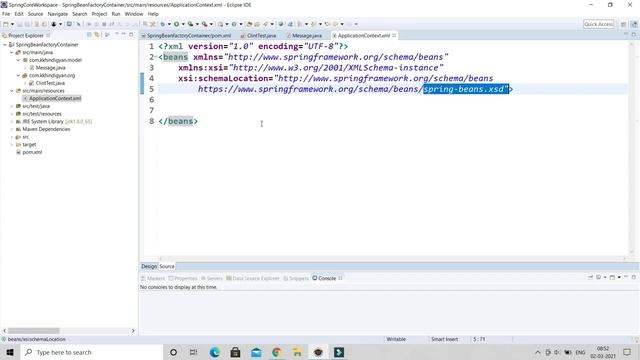This screenshot has width=640, height=360.
Task: Click the Windows Start button
Action: click(x=10, y=352)
